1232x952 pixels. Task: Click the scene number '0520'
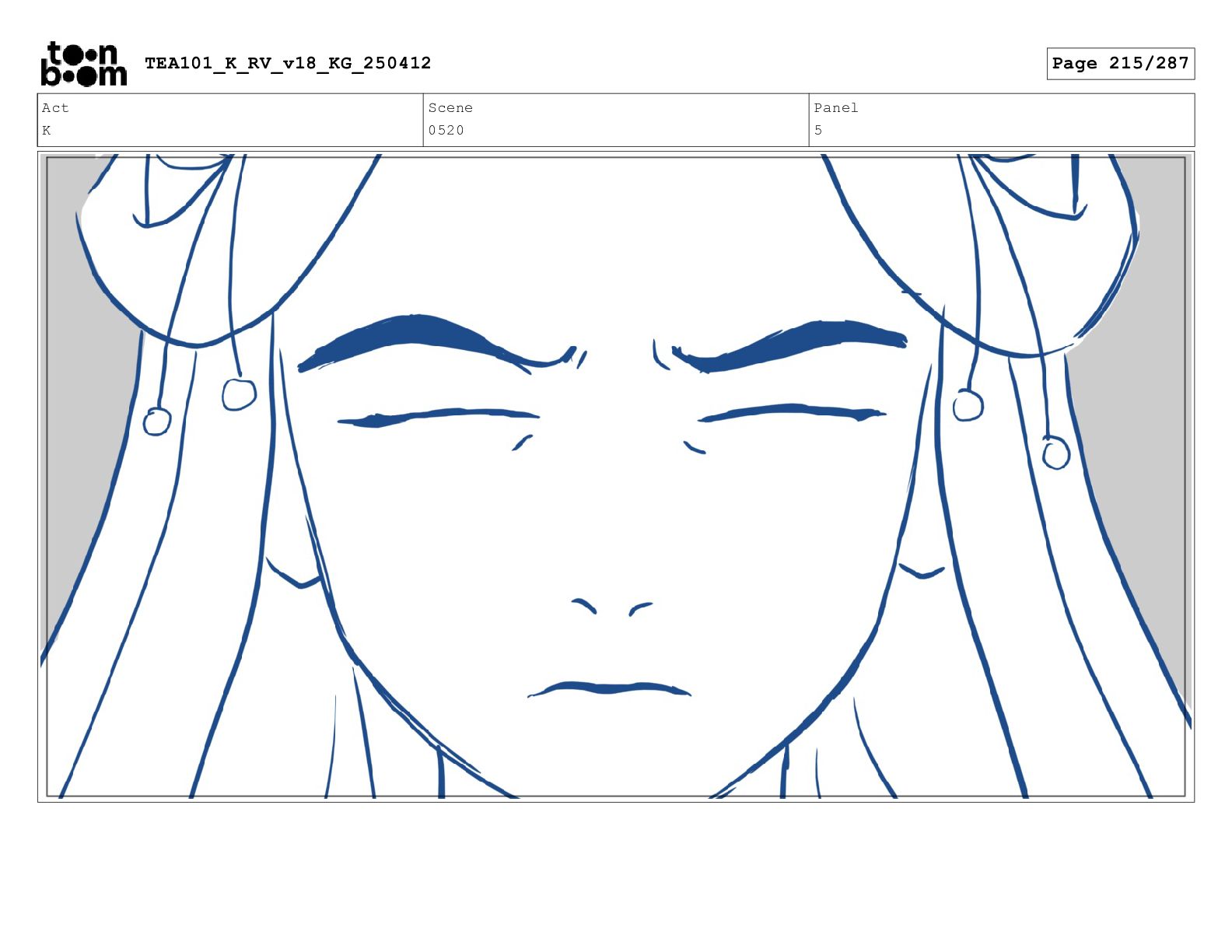[x=446, y=131]
